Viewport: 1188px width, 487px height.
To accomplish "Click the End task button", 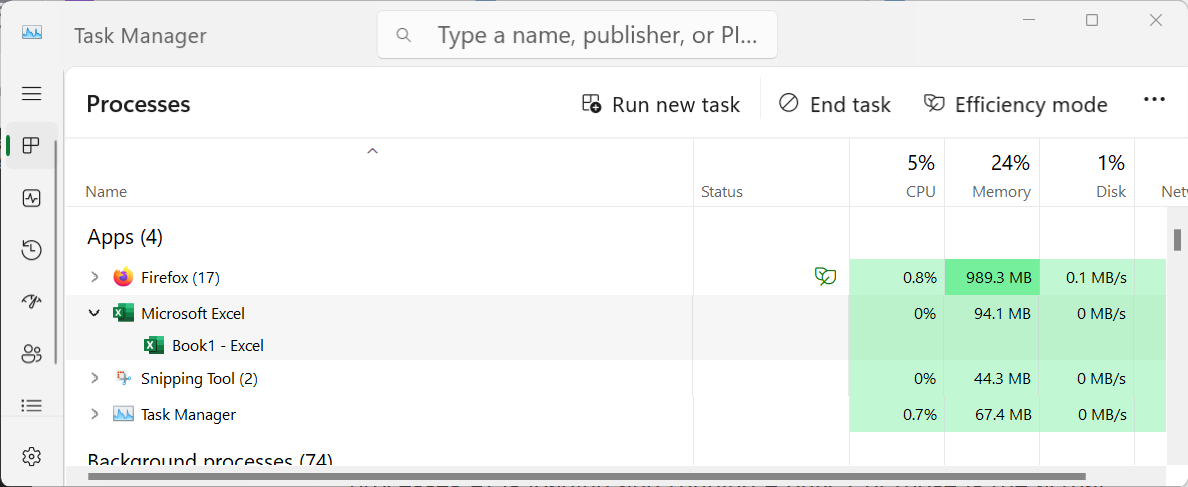I will tap(834, 104).
